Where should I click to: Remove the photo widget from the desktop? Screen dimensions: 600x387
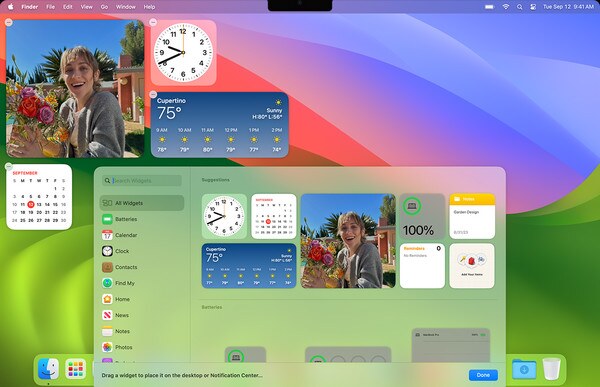click(9, 23)
